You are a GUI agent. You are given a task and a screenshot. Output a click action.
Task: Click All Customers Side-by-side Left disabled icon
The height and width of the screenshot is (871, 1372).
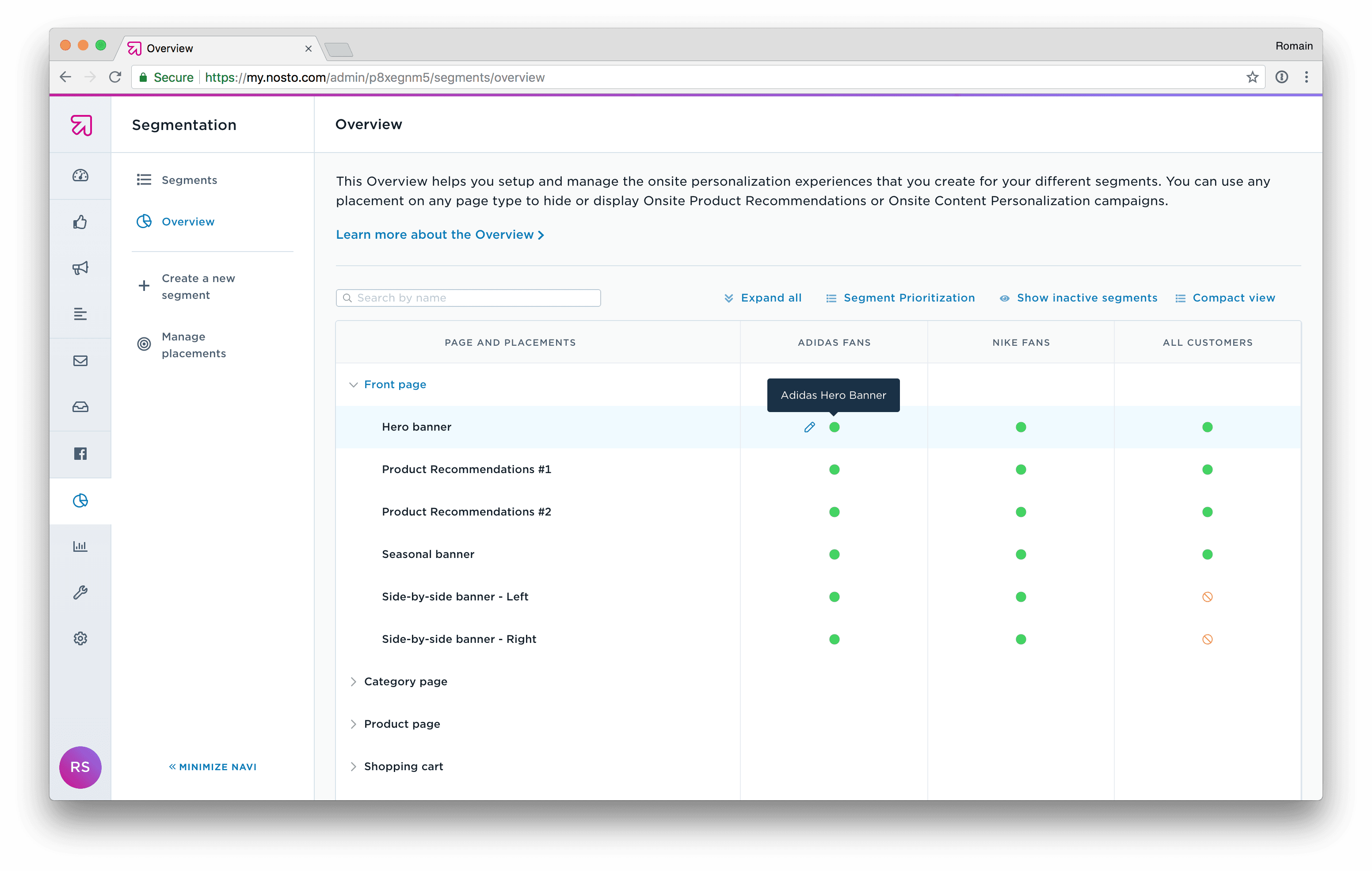[x=1207, y=597]
